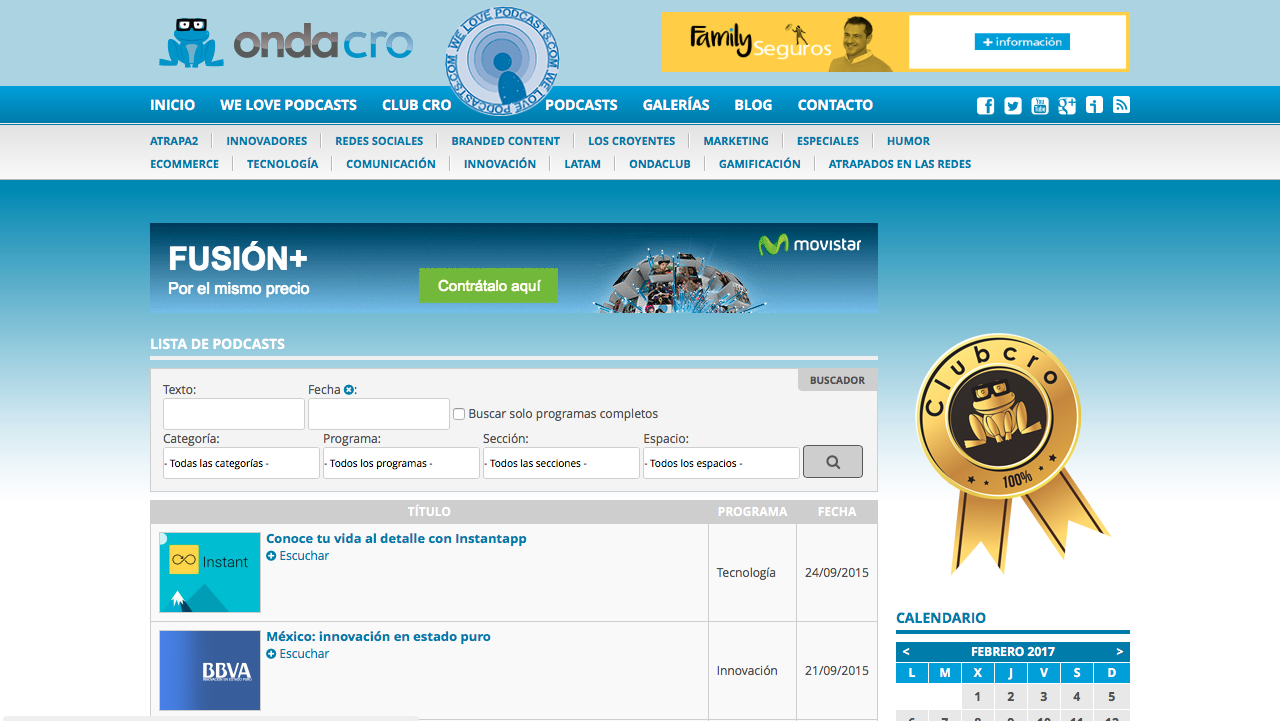Switch to the PODCASTS menu item
The height and width of the screenshot is (721, 1280).
583,105
